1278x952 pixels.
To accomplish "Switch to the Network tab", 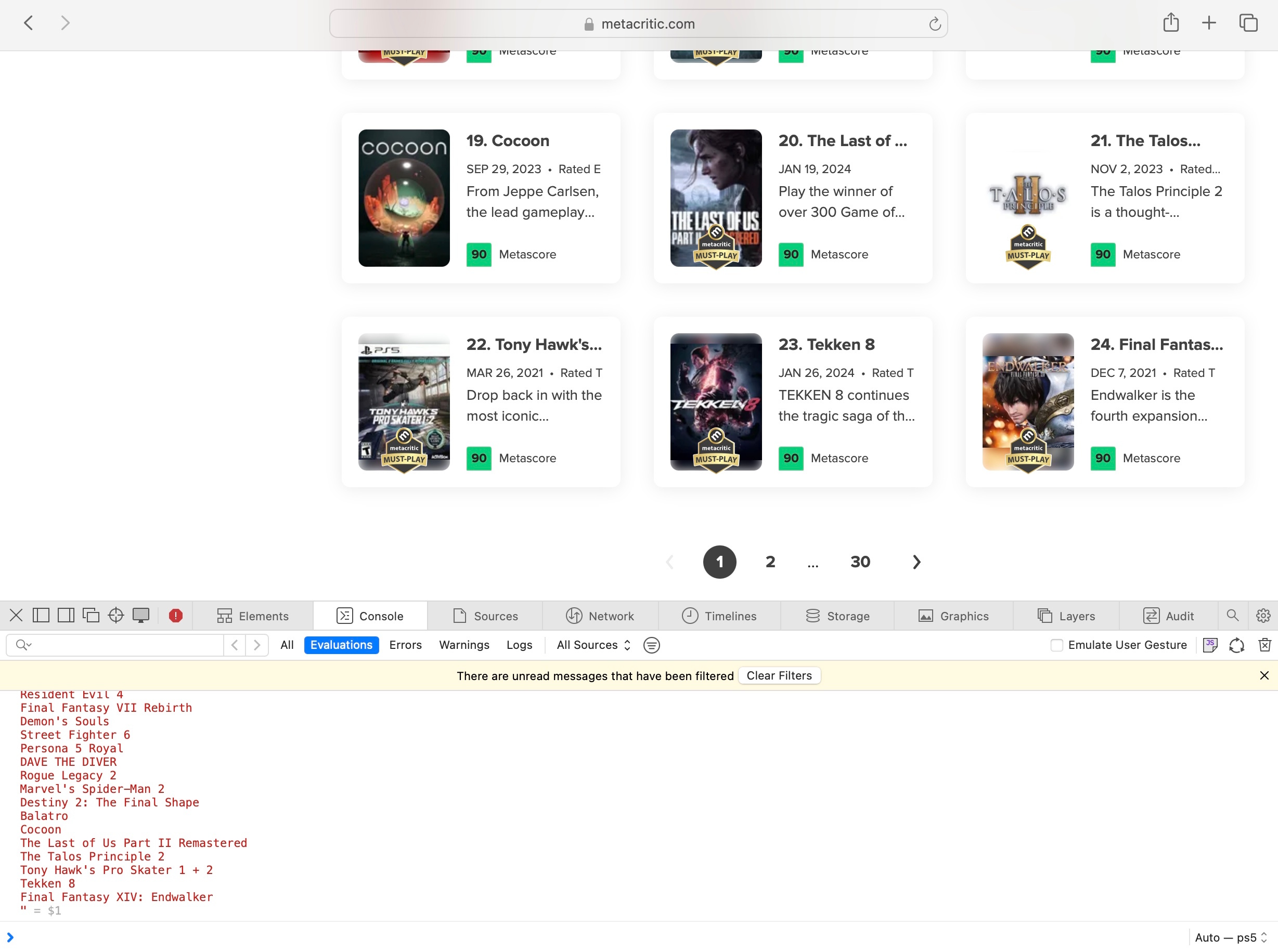I will [x=600, y=616].
